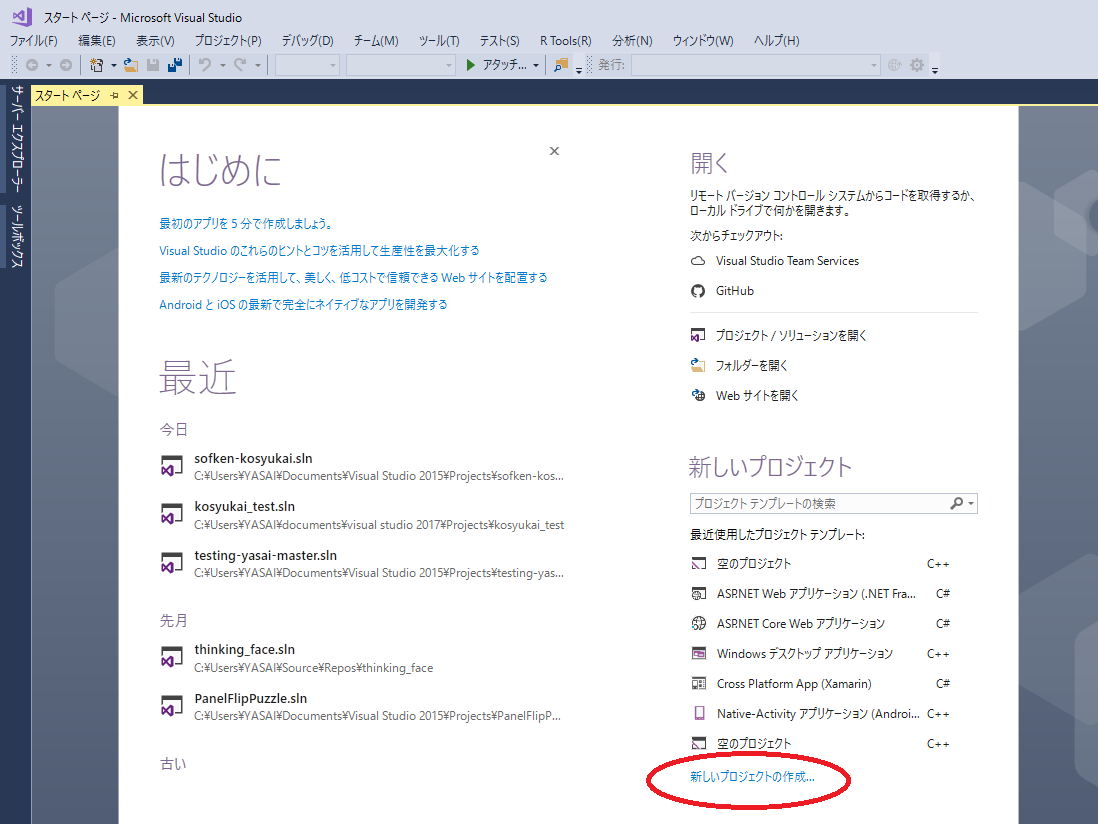This screenshot has width=1098, height=824.
Task: Expand the アタッチ... debug target dropdown arrow
Action: (536, 65)
